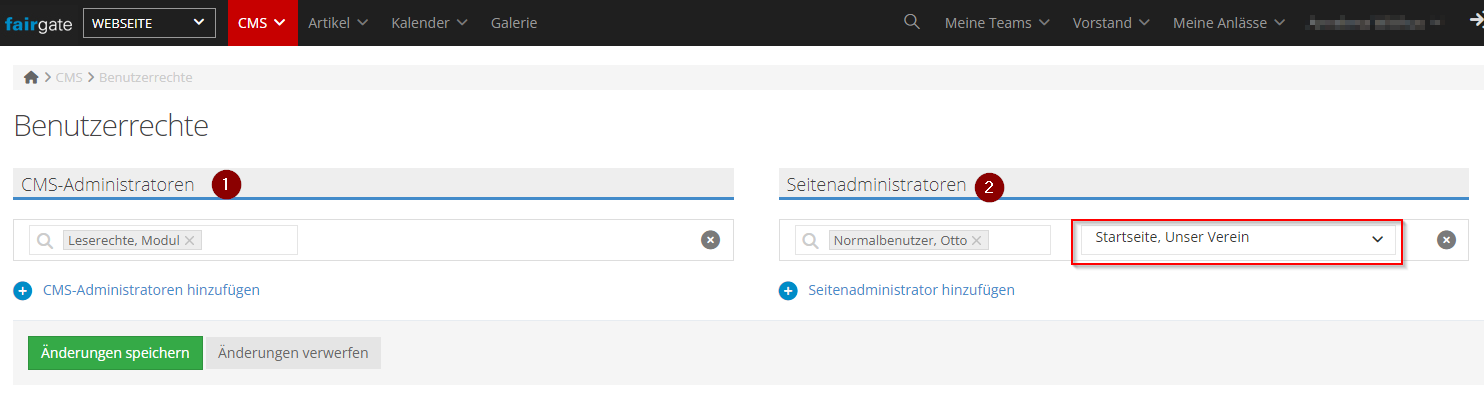Click plus icon beside CMS-Administratoren hinzufügen
This screenshot has height=398, width=1484.
(x=23, y=290)
